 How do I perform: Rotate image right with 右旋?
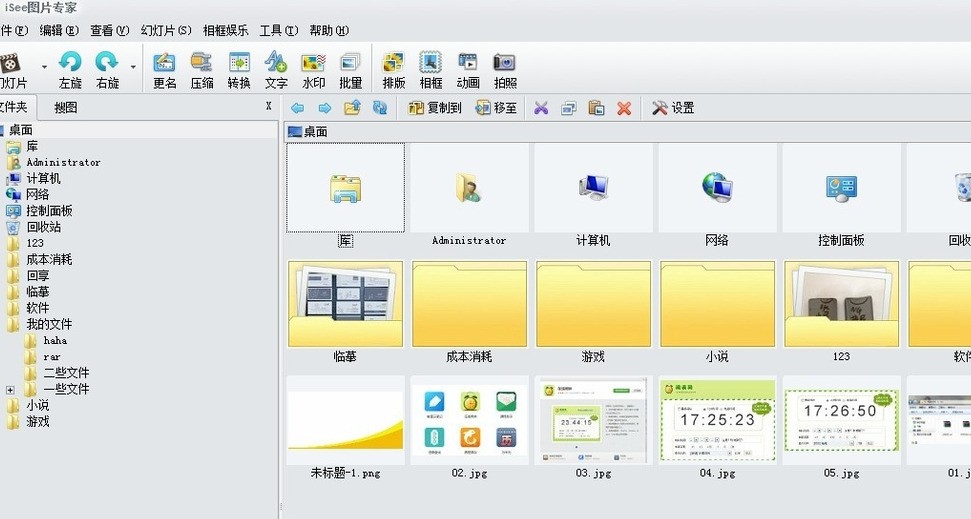[x=107, y=70]
